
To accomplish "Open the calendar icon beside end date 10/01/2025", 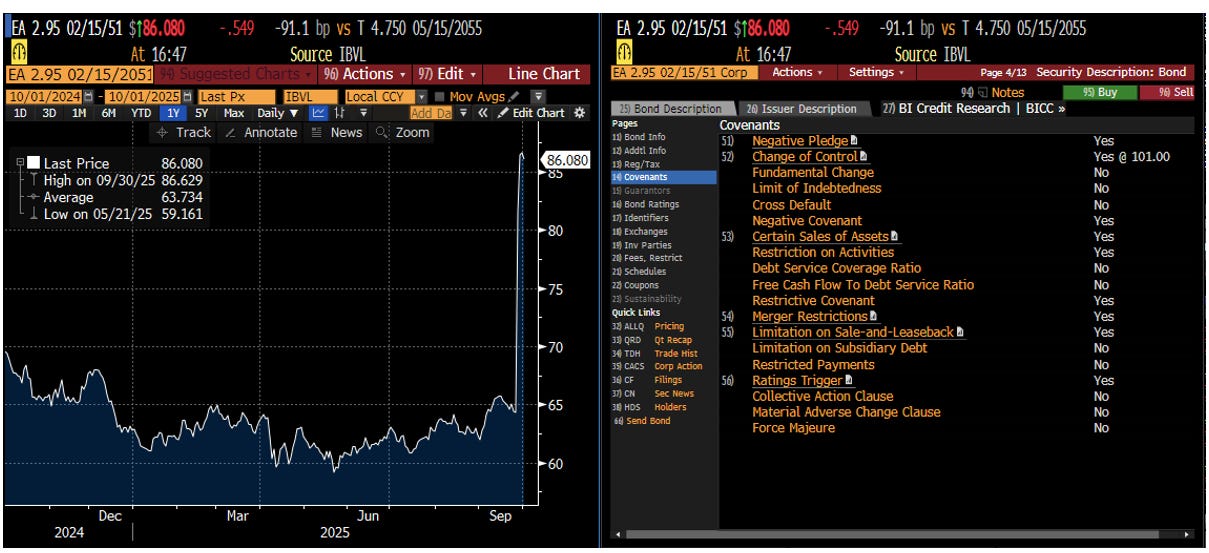I will click(188, 96).
